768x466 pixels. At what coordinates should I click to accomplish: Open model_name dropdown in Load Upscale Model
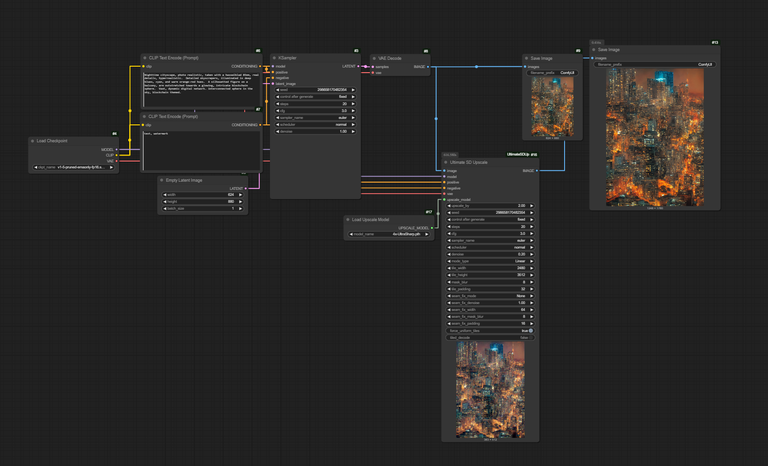(x=389, y=234)
